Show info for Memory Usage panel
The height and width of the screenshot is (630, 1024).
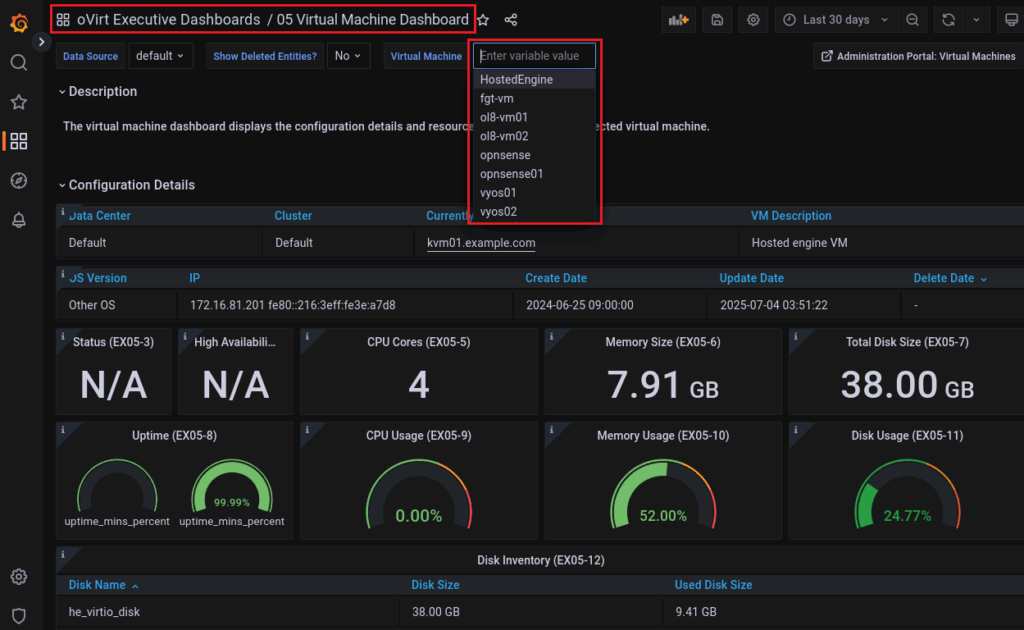click(551, 430)
